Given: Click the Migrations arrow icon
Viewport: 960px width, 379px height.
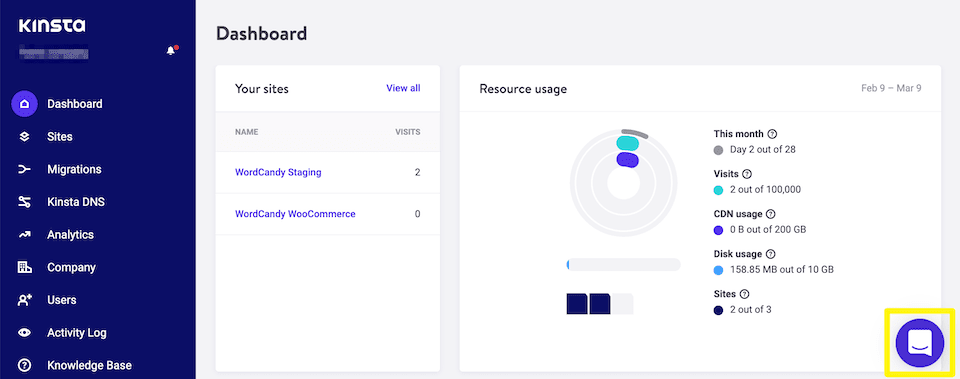Looking at the screenshot, I should 24,170.
